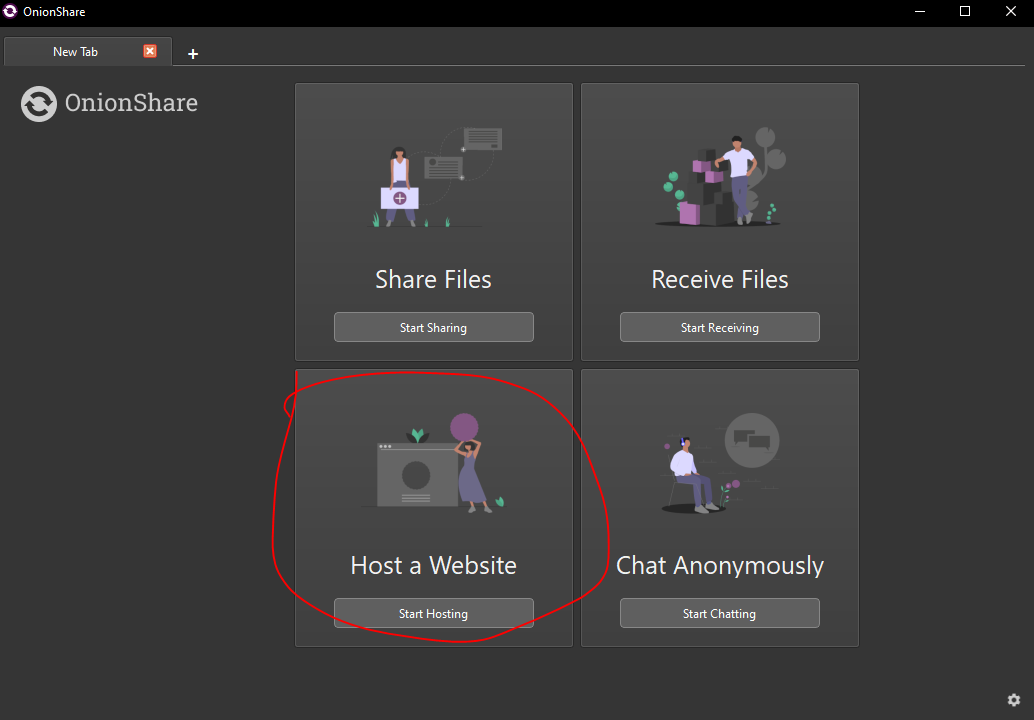Image resolution: width=1034 pixels, height=720 pixels.
Task: Click the Start Chatting button
Action: point(719,613)
